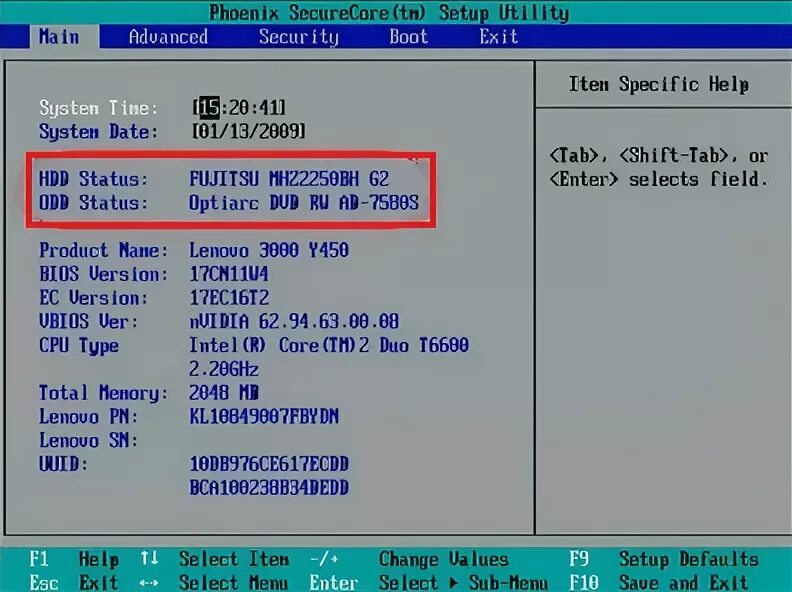Click the BIOS Version label
This screenshot has width=792, height=592.
click(x=104, y=274)
